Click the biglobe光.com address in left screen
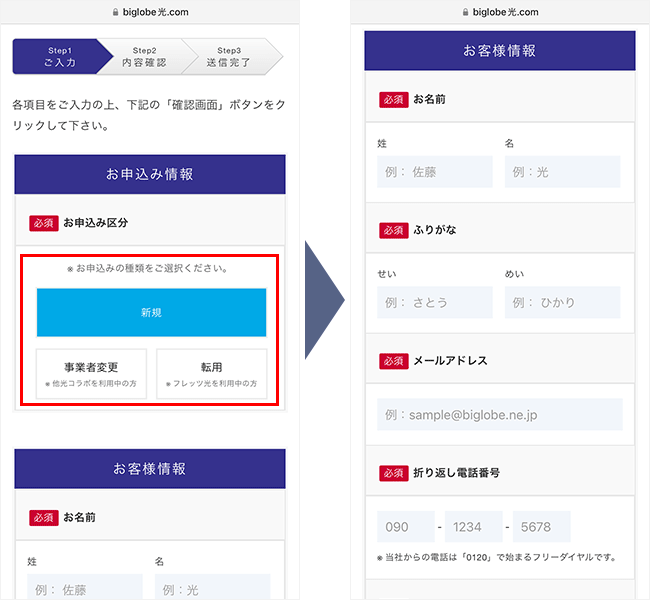 tap(155, 12)
